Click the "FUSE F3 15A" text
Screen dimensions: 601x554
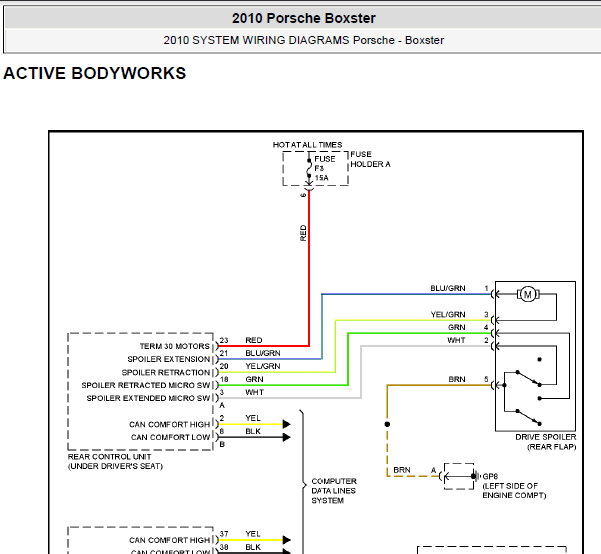coord(325,168)
